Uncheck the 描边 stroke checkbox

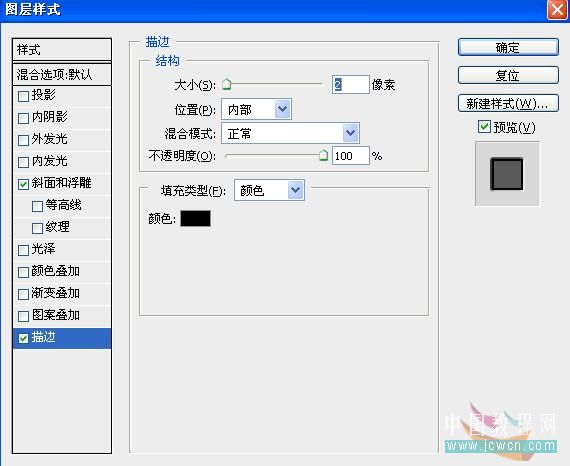coord(24,338)
